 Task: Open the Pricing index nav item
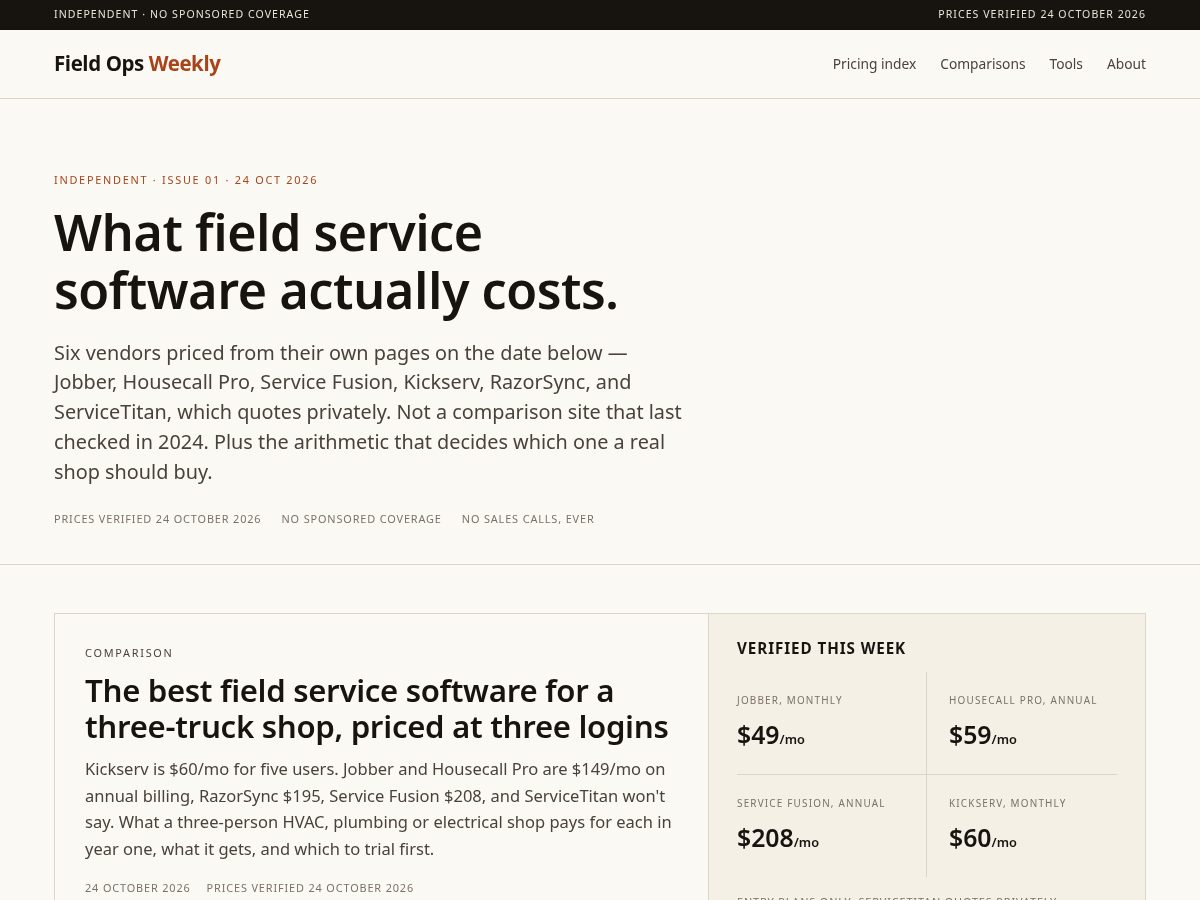pos(874,64)
